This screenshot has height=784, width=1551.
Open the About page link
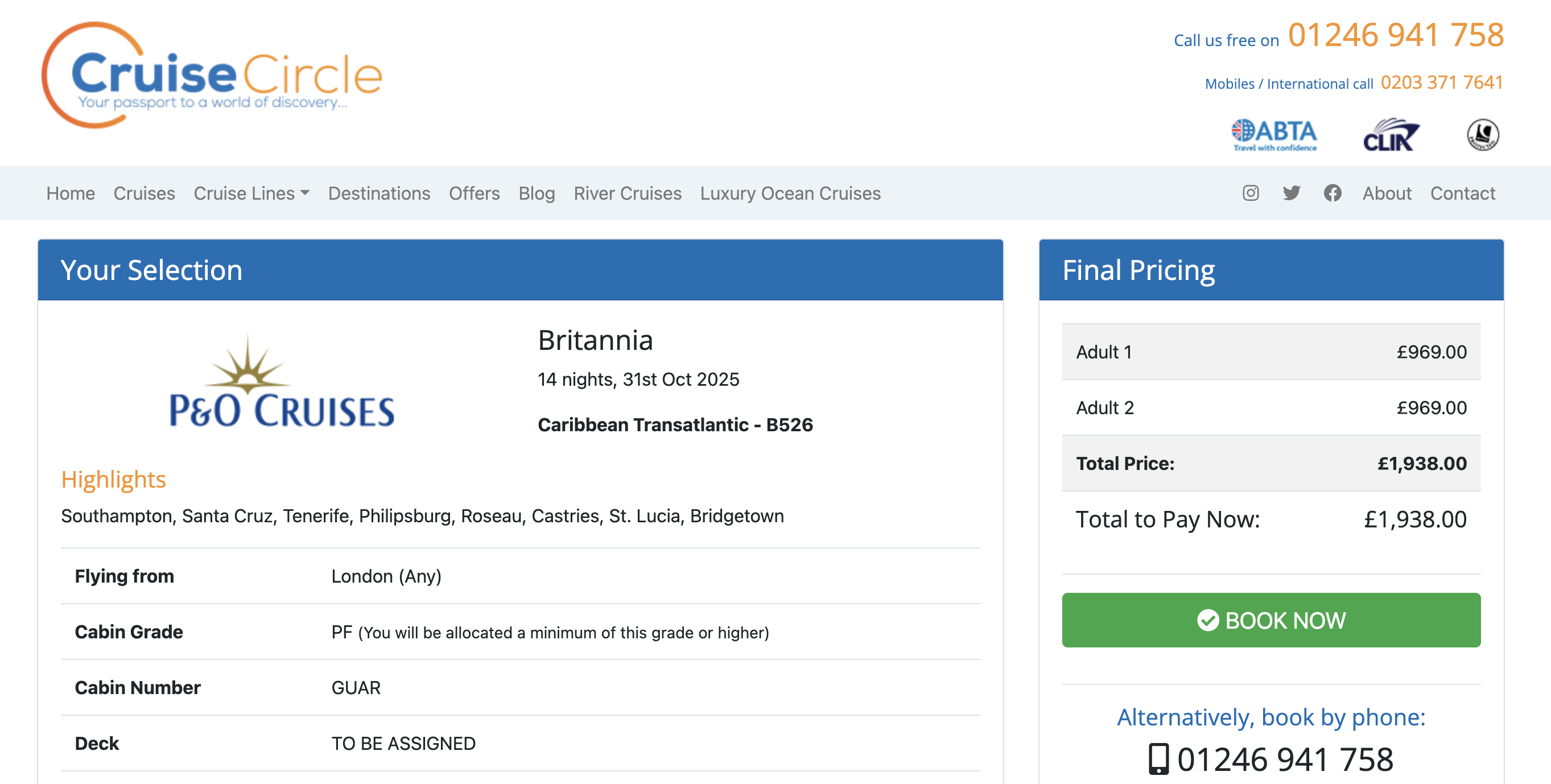pos(1387,193)
